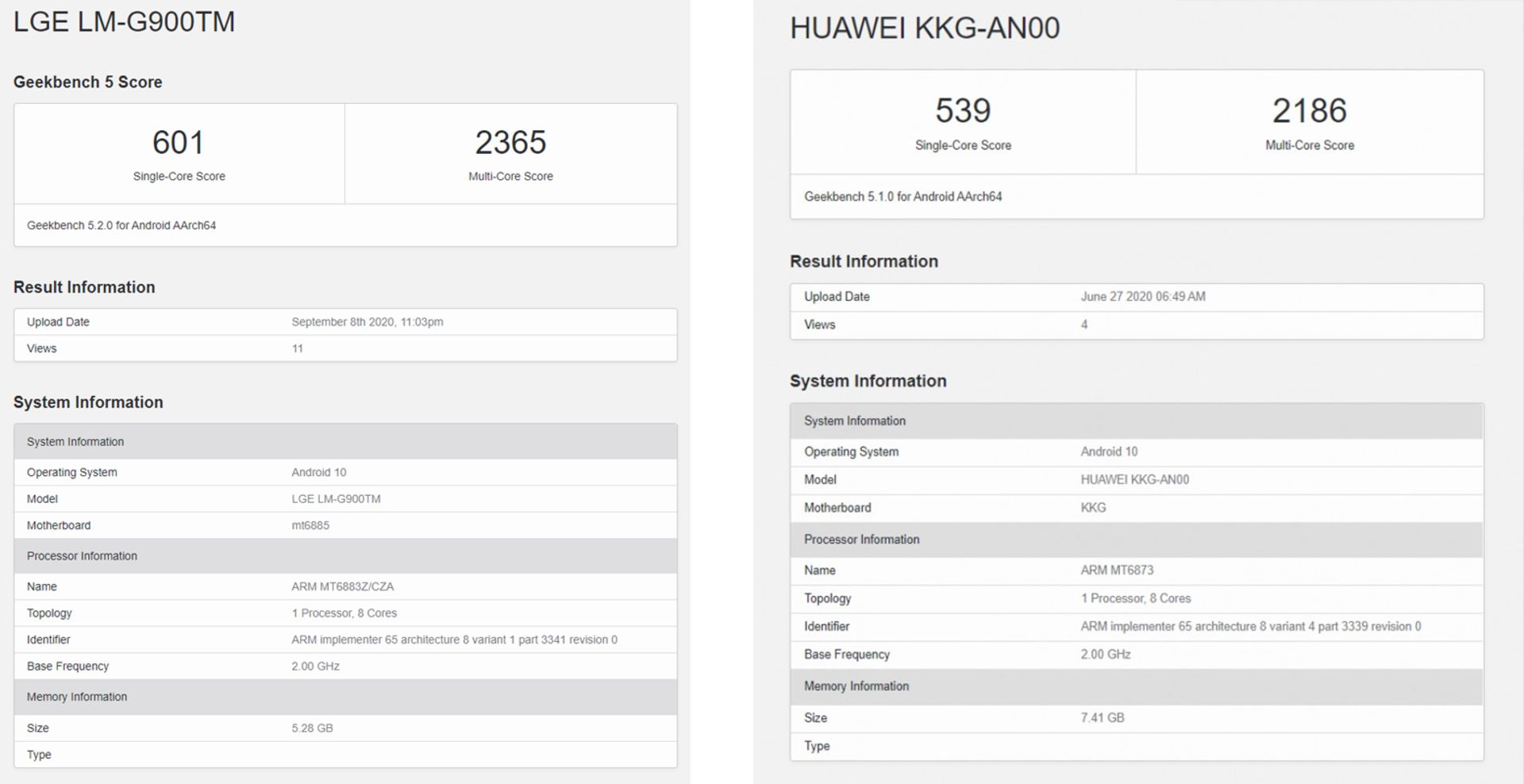1524x784 pixels.
Task: Click the Huawei Memory Information section header
Action: [x=856, y=686]
